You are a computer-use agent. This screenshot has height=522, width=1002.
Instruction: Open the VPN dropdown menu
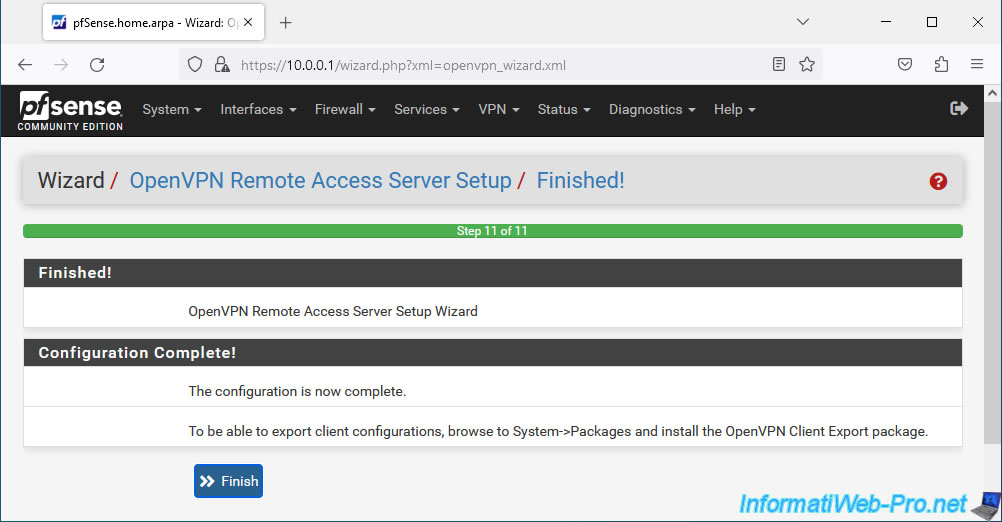click(x=498, y=109)
